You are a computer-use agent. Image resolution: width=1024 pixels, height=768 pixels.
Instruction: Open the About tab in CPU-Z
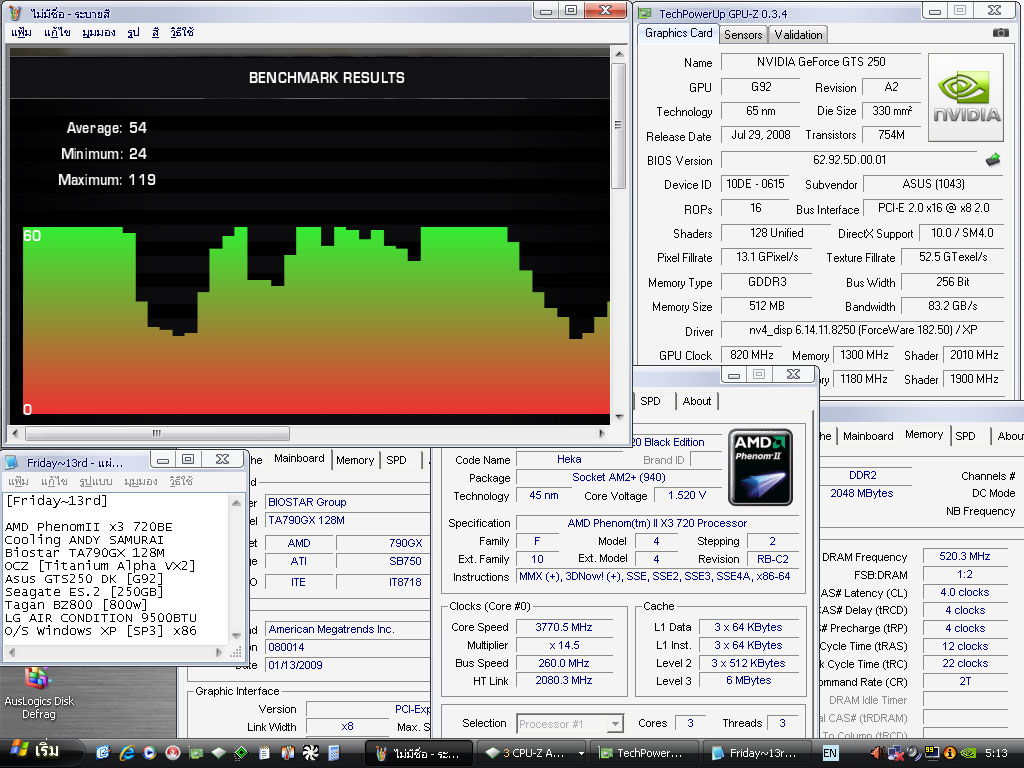coord(697,401)
